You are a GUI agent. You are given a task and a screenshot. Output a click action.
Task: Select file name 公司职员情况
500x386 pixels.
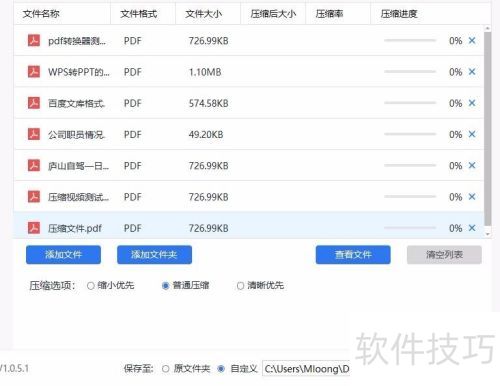pos(76,135)
